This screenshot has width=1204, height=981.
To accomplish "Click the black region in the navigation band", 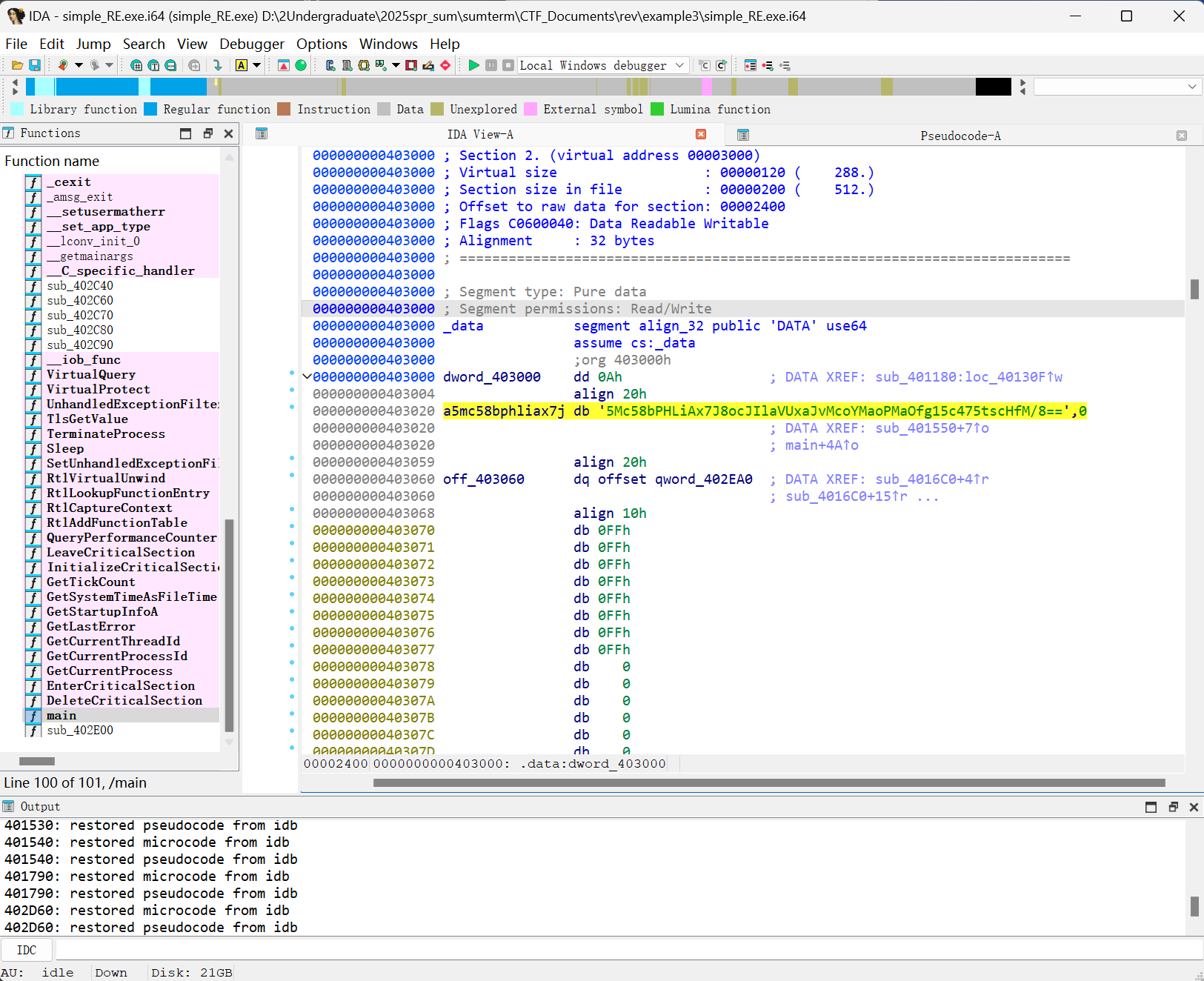I will tap(993, 87).
